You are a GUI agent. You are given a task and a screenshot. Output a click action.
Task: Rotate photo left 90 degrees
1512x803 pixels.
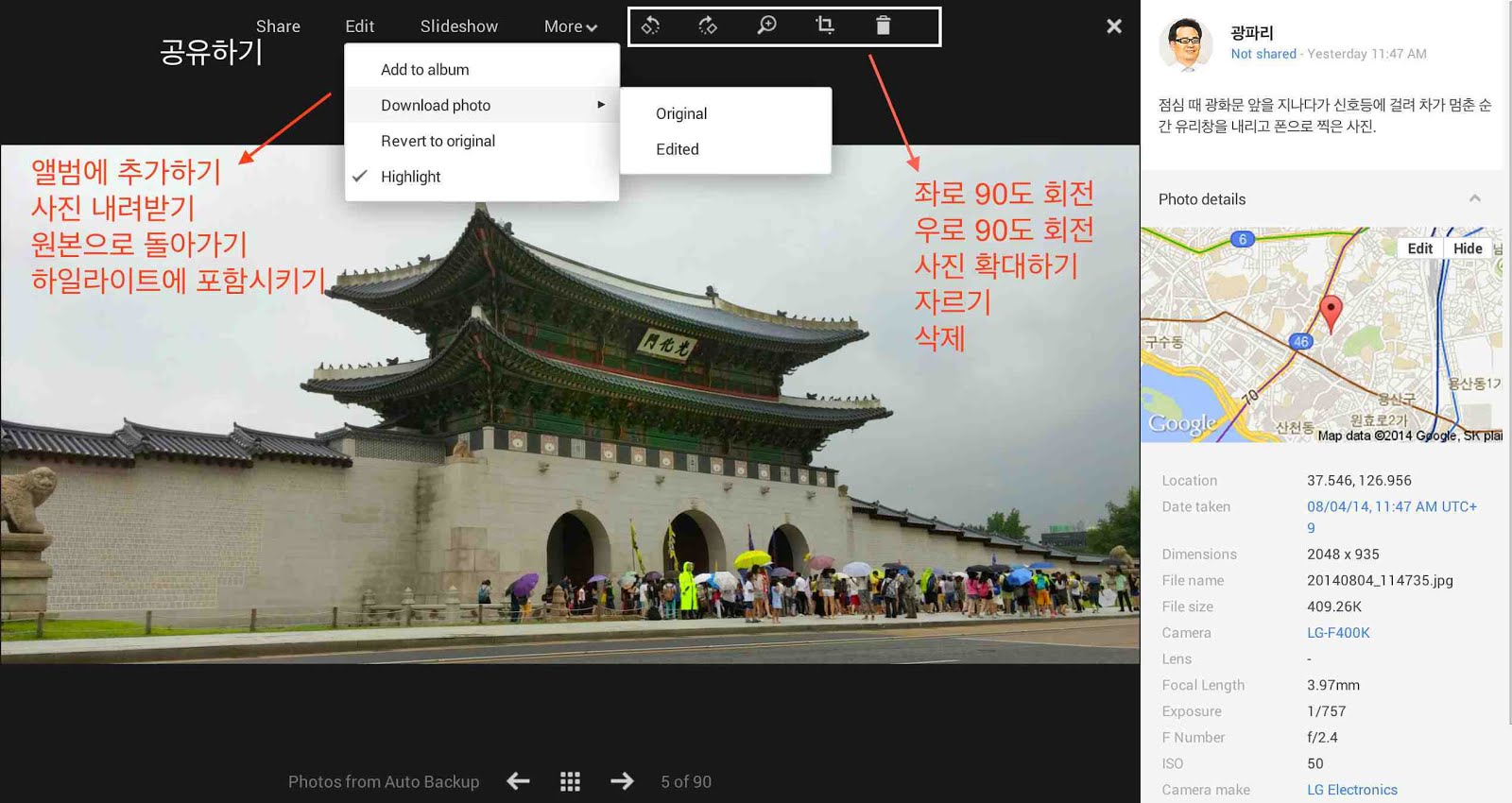[x=650, y=26]
